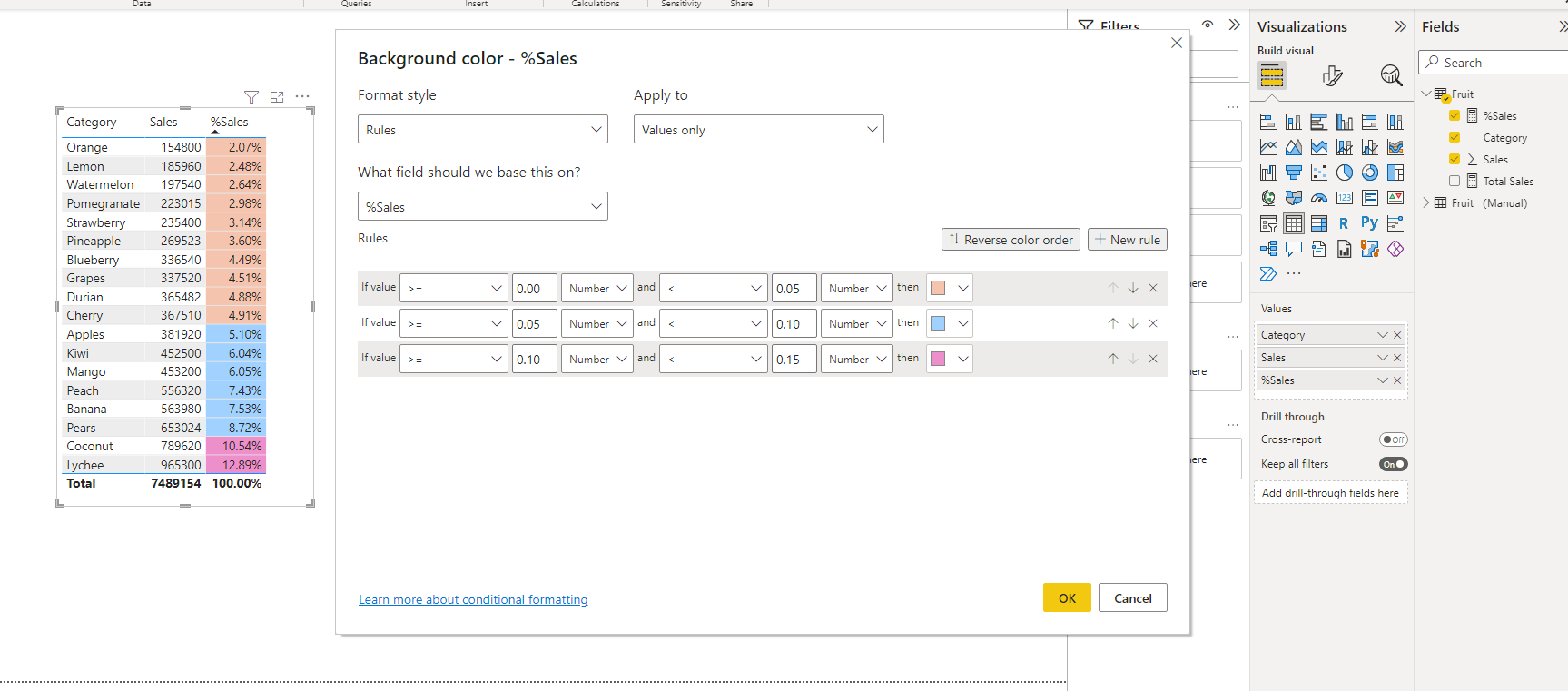Check the Total Sales field checkbox
The image size is (1568, 691).
tap(1455, 181)
